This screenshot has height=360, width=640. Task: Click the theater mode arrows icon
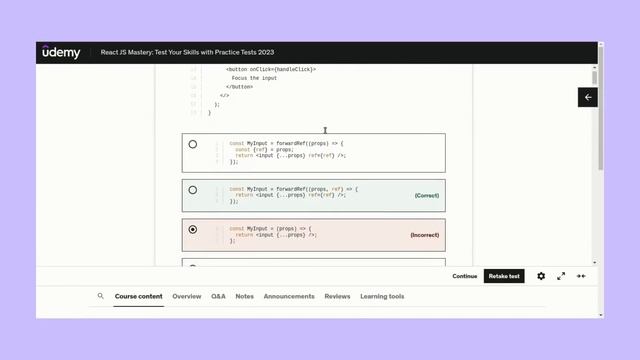click(x=581, y=276)
